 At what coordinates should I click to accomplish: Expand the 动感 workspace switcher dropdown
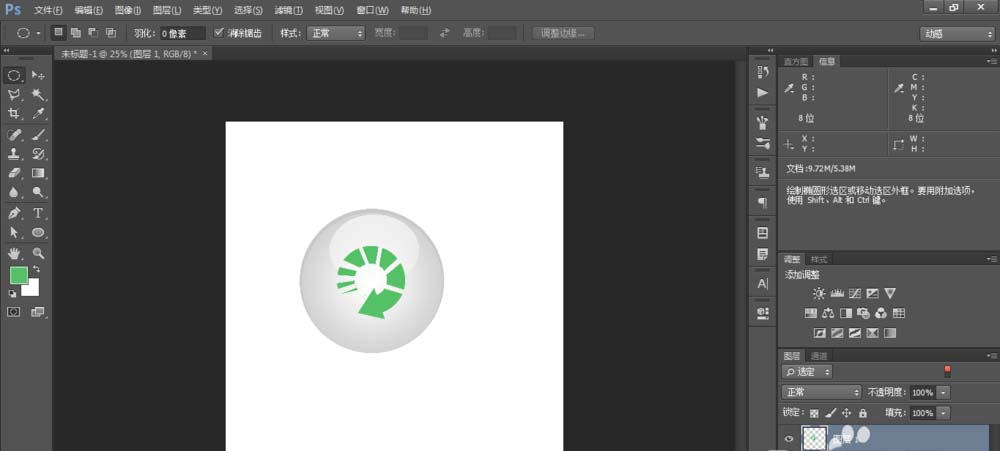956,33
